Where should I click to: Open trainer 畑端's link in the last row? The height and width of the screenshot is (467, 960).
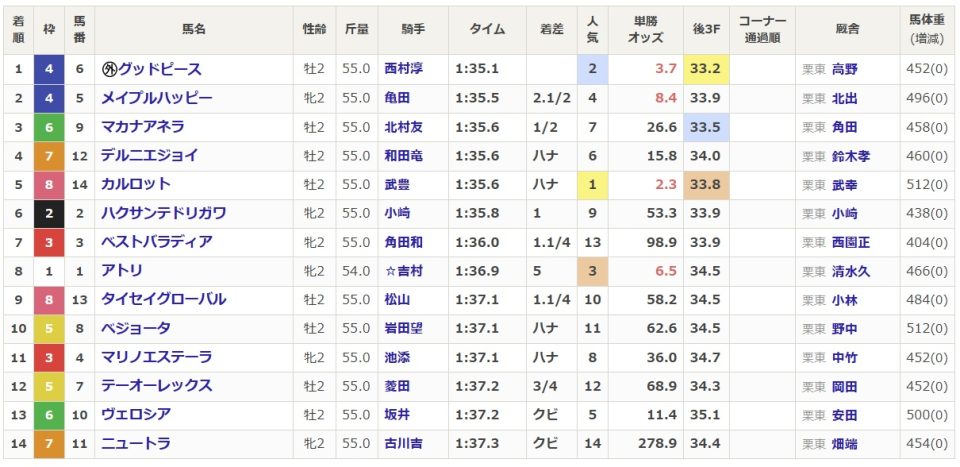[845, 444]
